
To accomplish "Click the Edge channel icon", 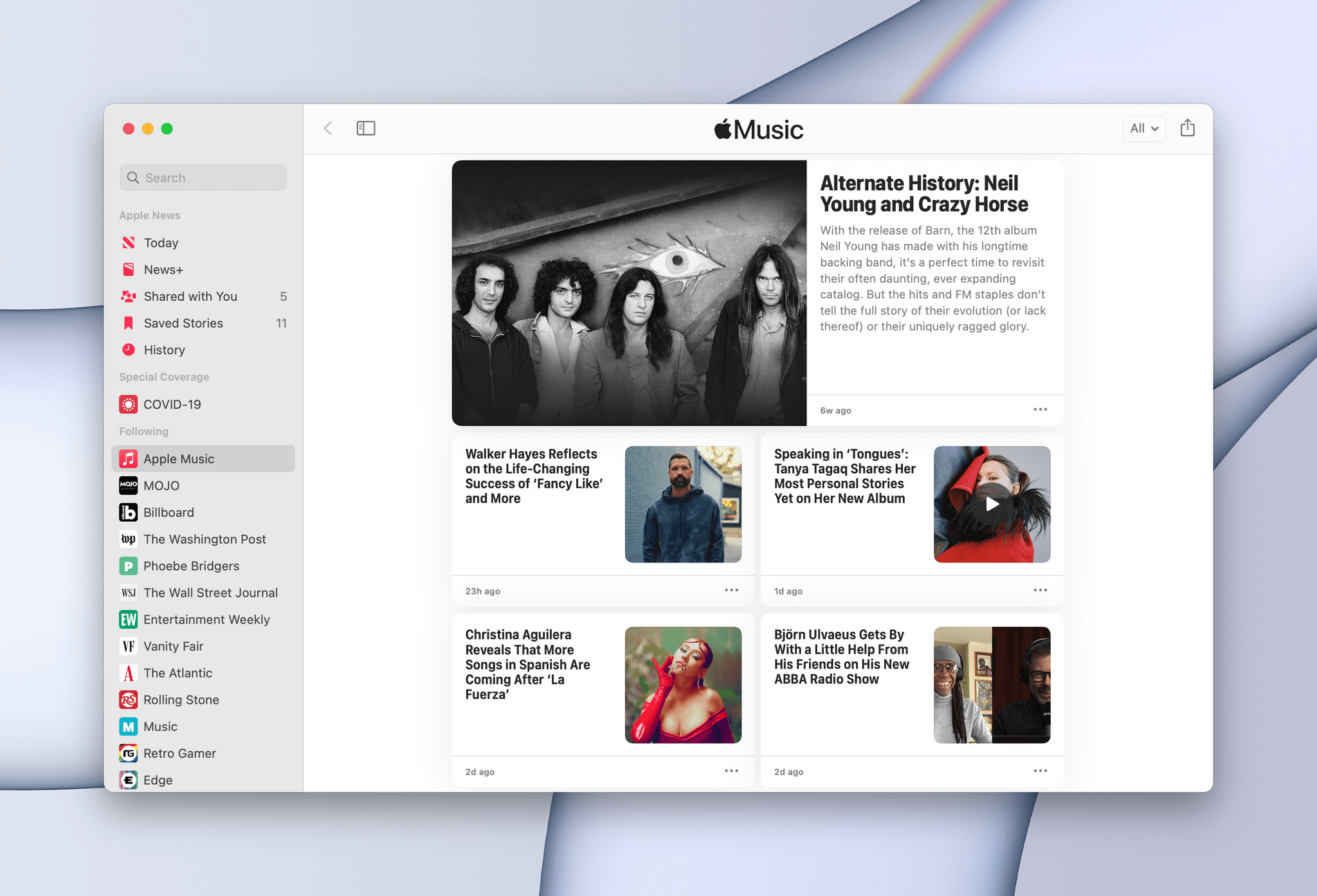I will [129, 780].
